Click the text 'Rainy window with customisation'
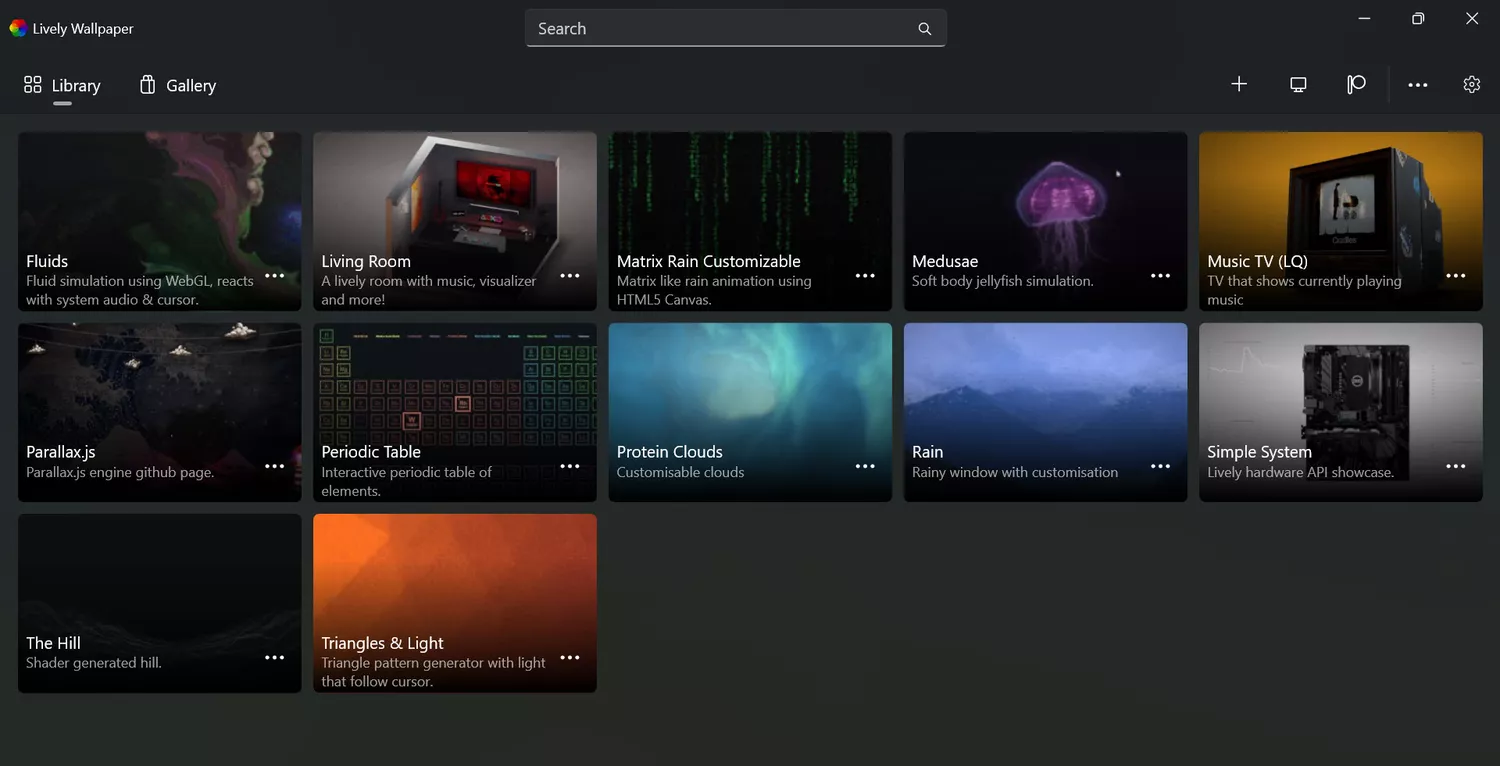 (x=1015, y=472)
